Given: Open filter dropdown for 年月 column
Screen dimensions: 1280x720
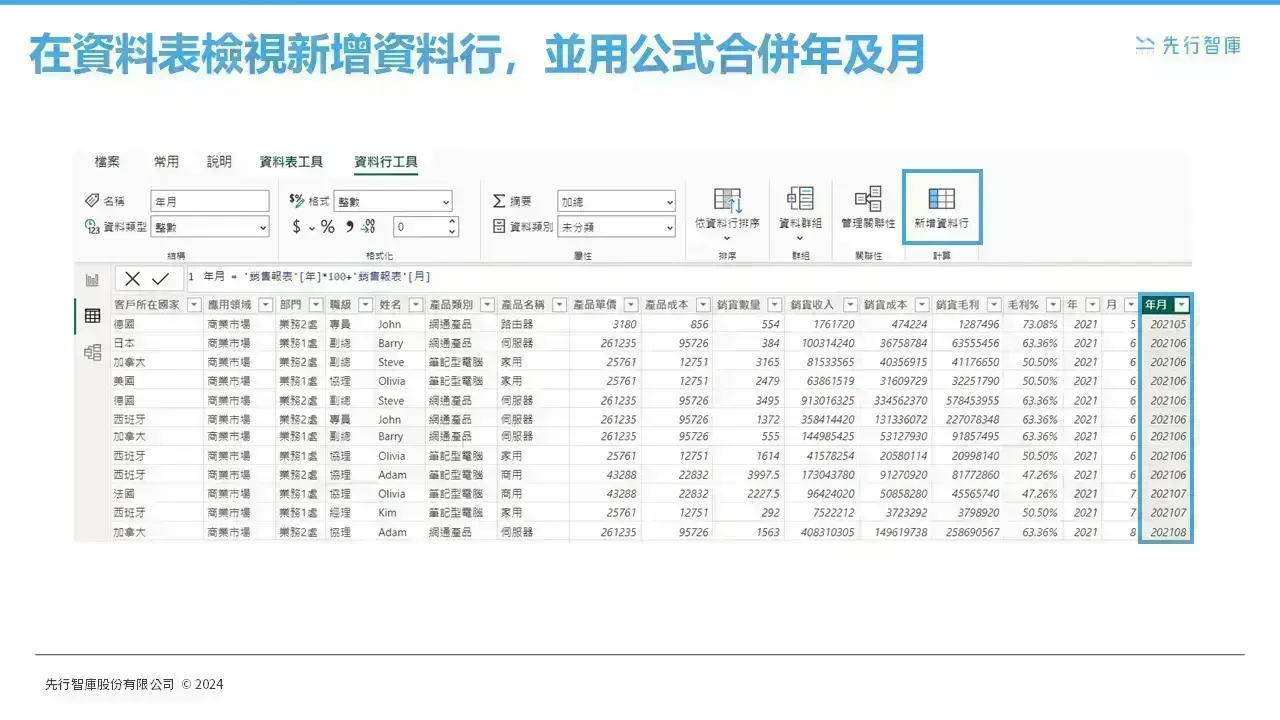Looking at the screenshot, I should (x=1182, y=305).
